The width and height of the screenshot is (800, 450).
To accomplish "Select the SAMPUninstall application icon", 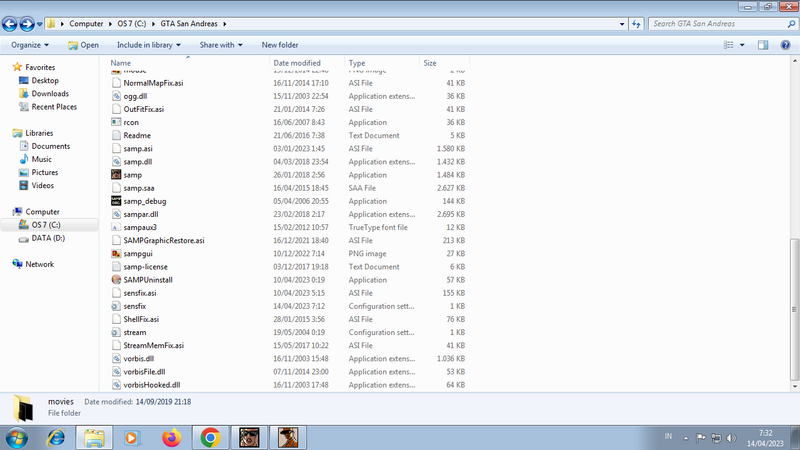I will 116,280.
